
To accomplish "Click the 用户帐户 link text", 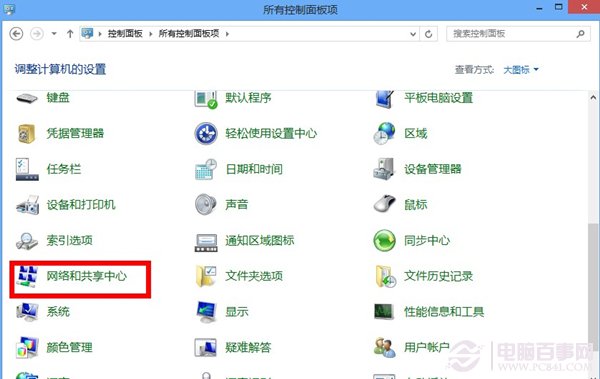I will (427, 347).
